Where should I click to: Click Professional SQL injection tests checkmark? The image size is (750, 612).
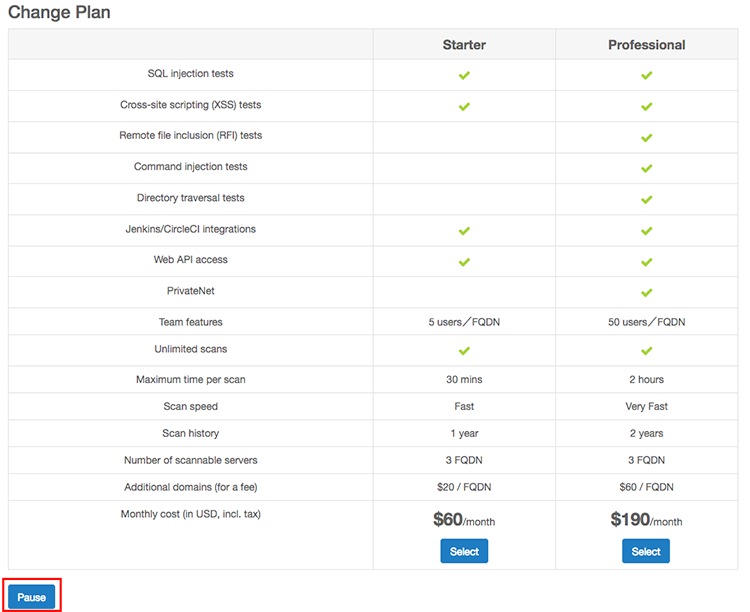coord(646,75)
